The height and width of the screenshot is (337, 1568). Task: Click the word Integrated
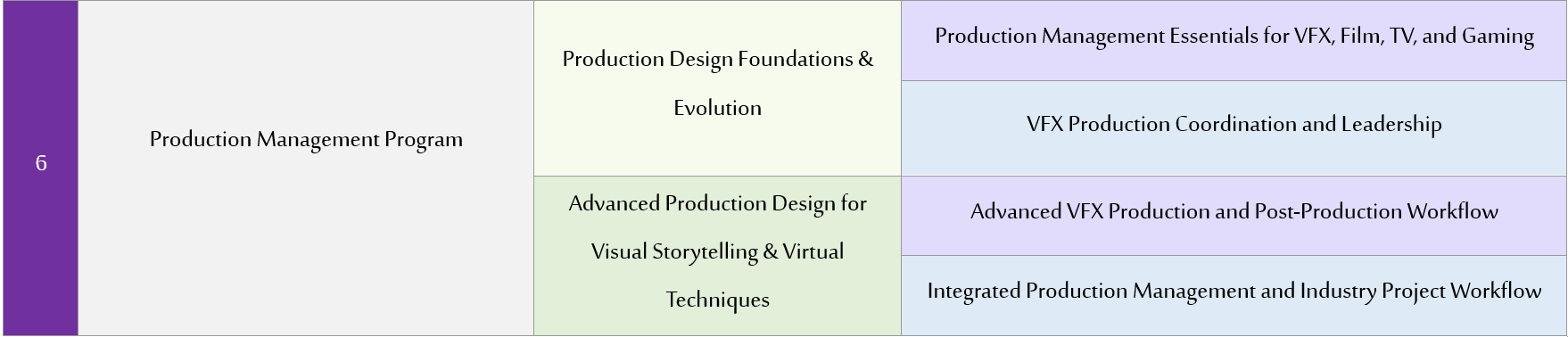pos(974,291)
